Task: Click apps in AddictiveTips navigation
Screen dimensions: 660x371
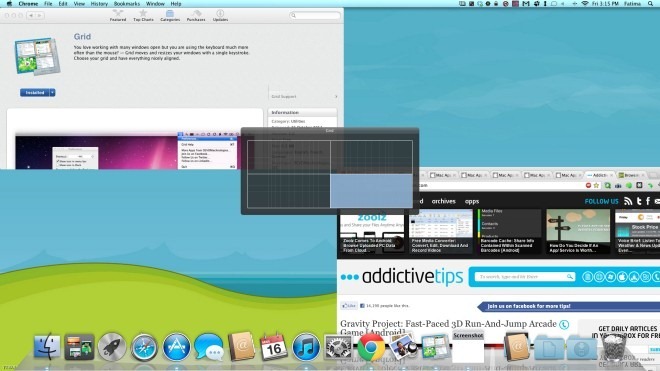Action: point(472,201)
